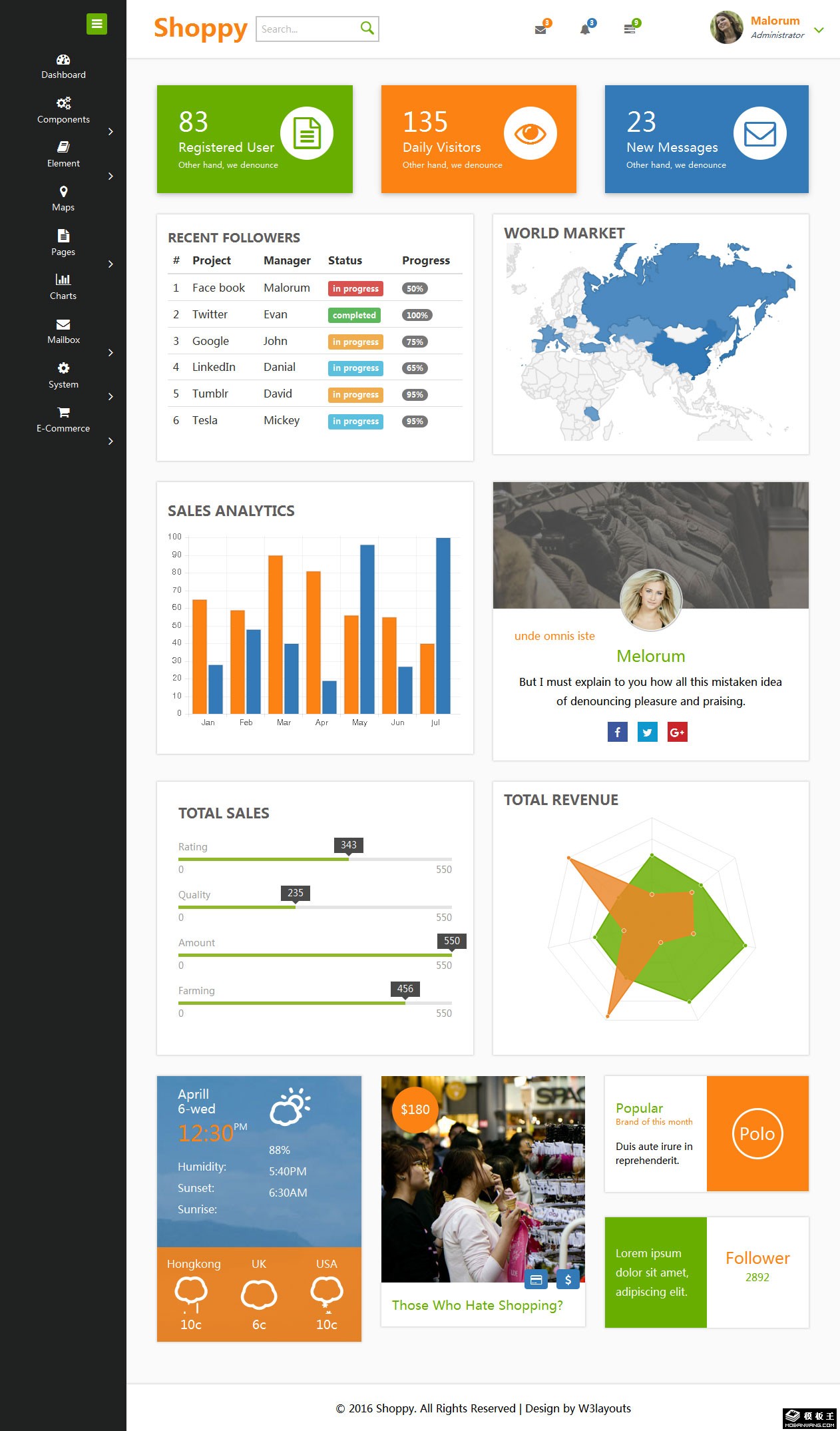Click the Twitter icon under Melorum
Image resolution: width=840 pixels, height=1431 pixels.
tap(647, 732)
